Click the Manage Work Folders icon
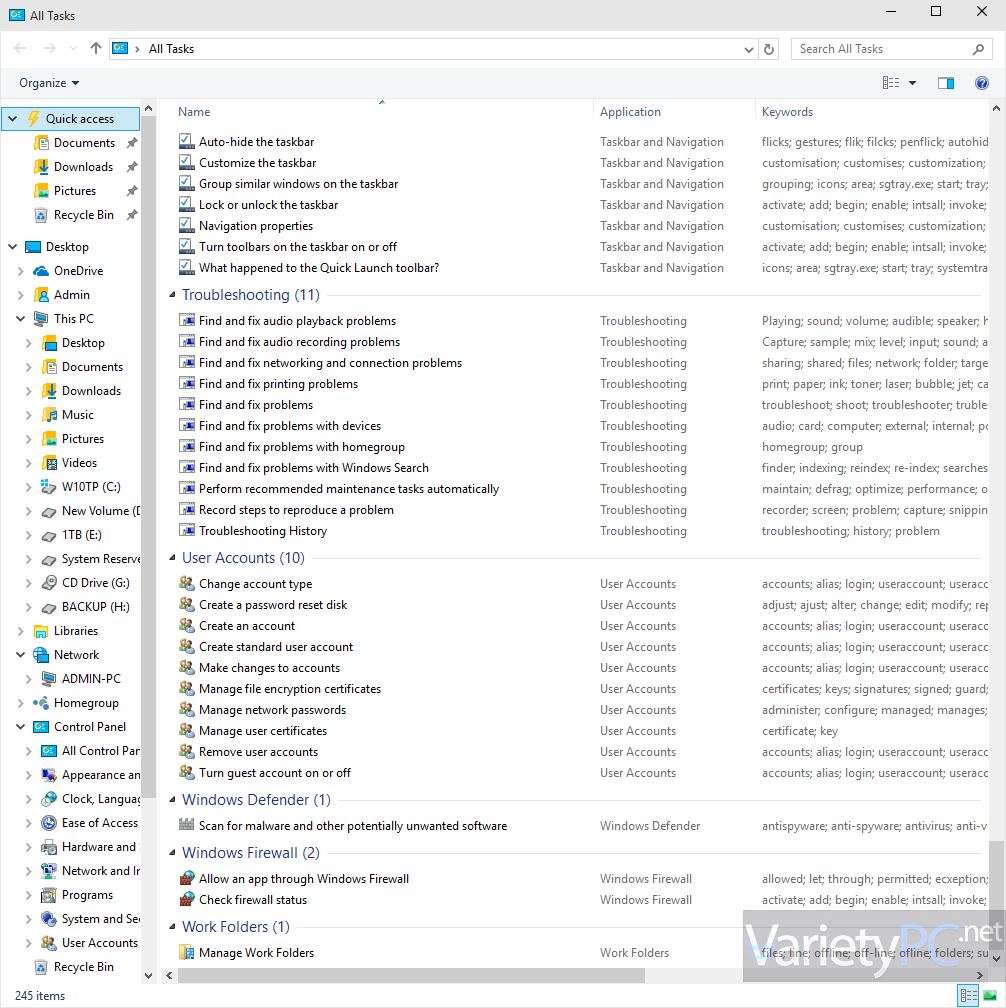Screen dimensions: 1006x1008 click(186, 952)
